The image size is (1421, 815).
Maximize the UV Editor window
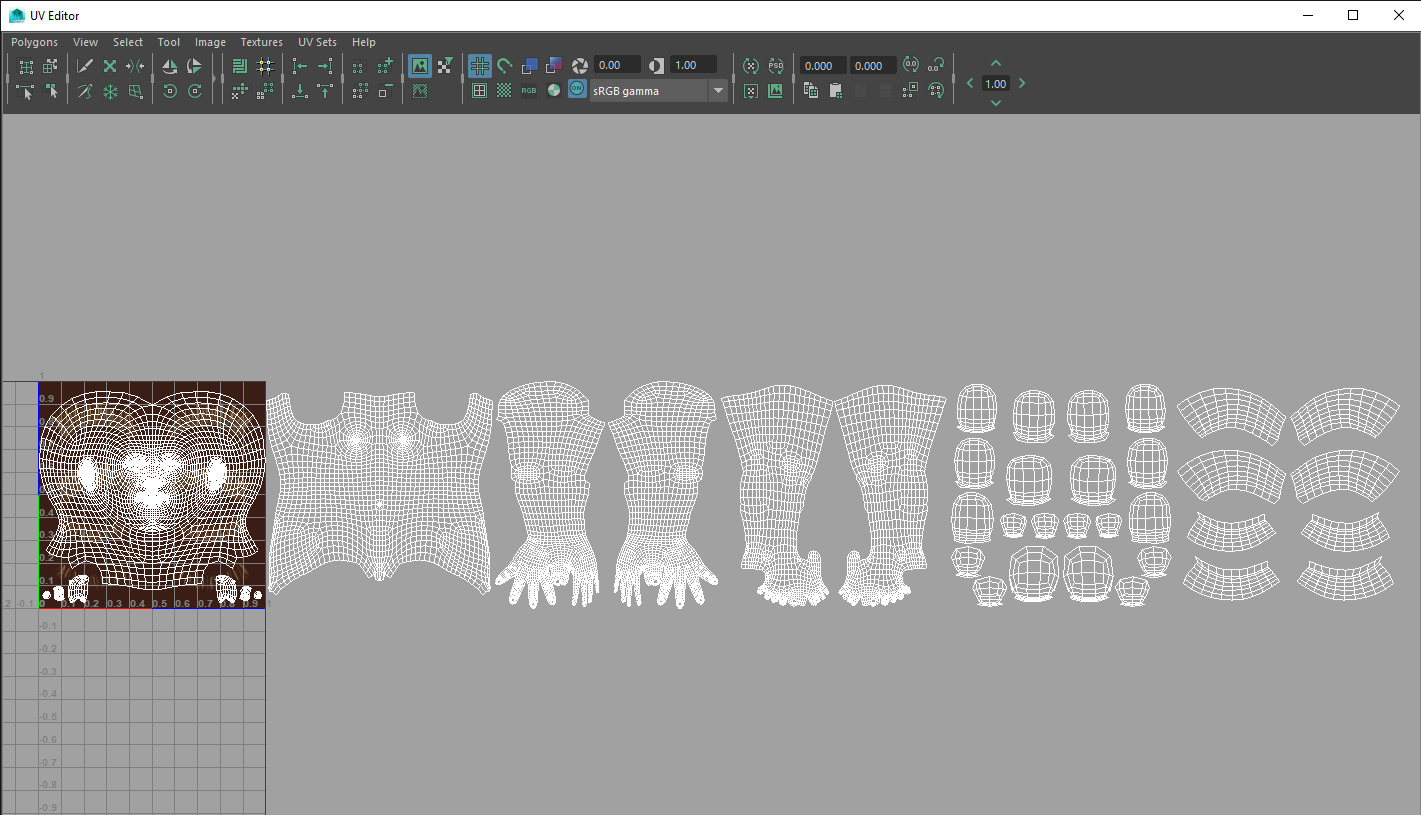pyautogui.click(x=1353, y=15)
